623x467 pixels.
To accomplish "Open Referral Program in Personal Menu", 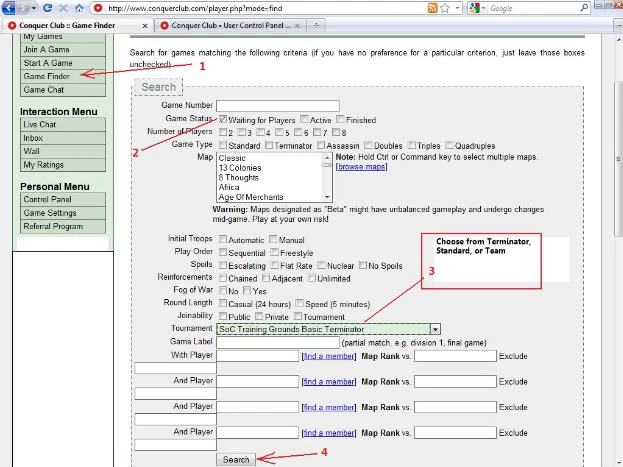I will coord(63,227).
